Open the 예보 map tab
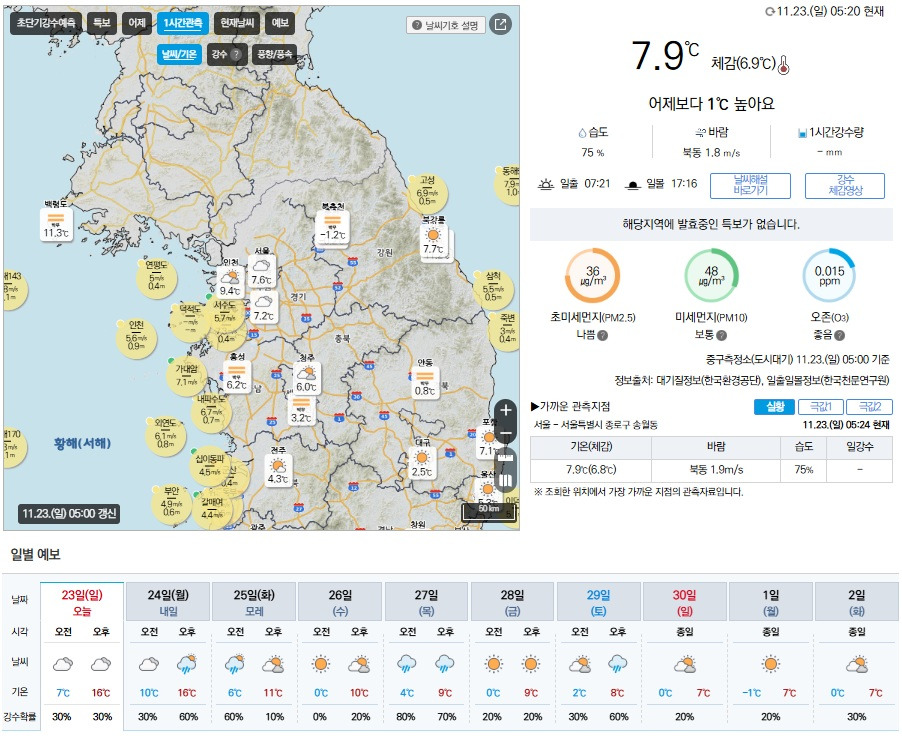 (280, 23)
